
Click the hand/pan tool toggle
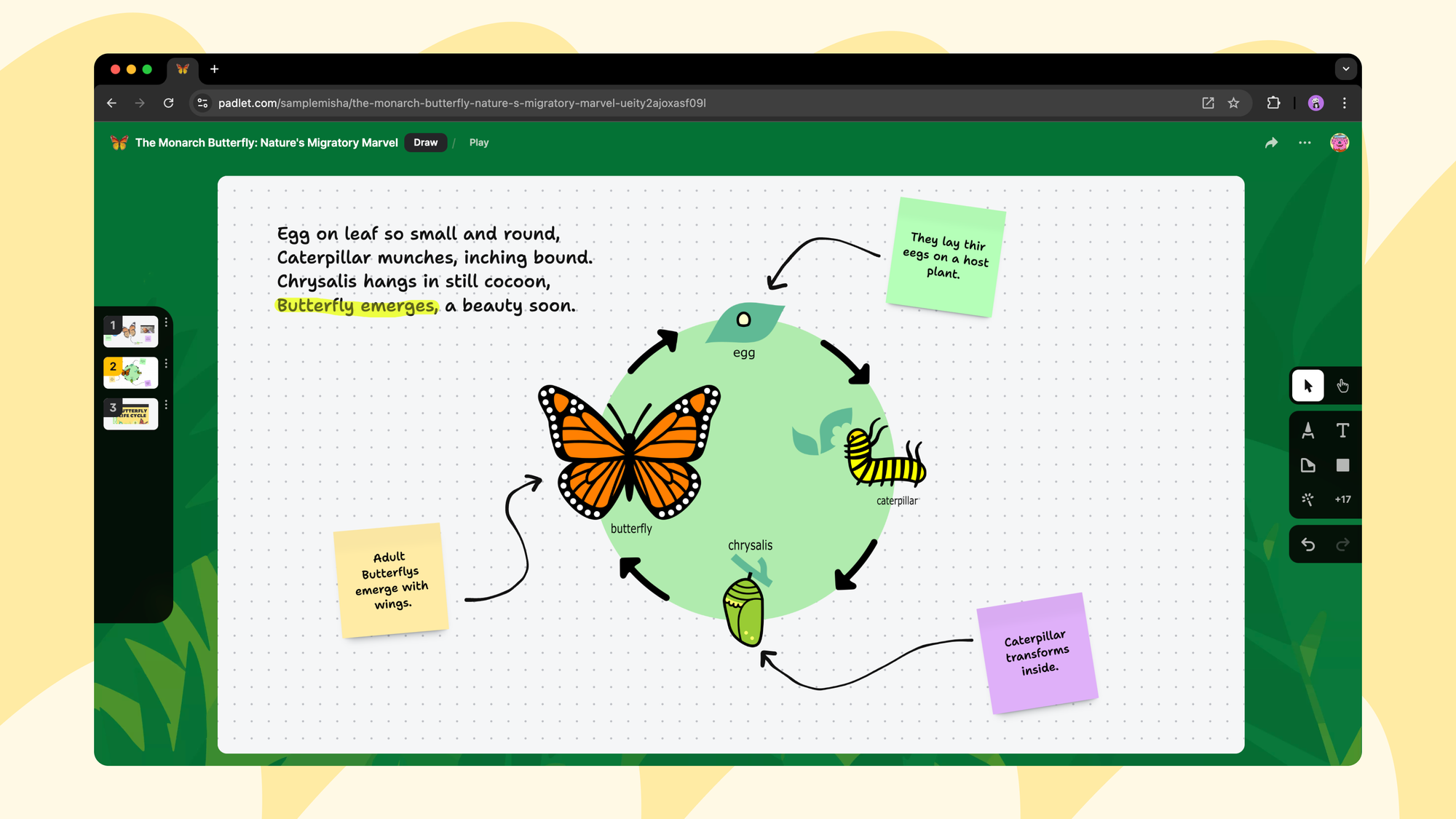coord(1343,386)
